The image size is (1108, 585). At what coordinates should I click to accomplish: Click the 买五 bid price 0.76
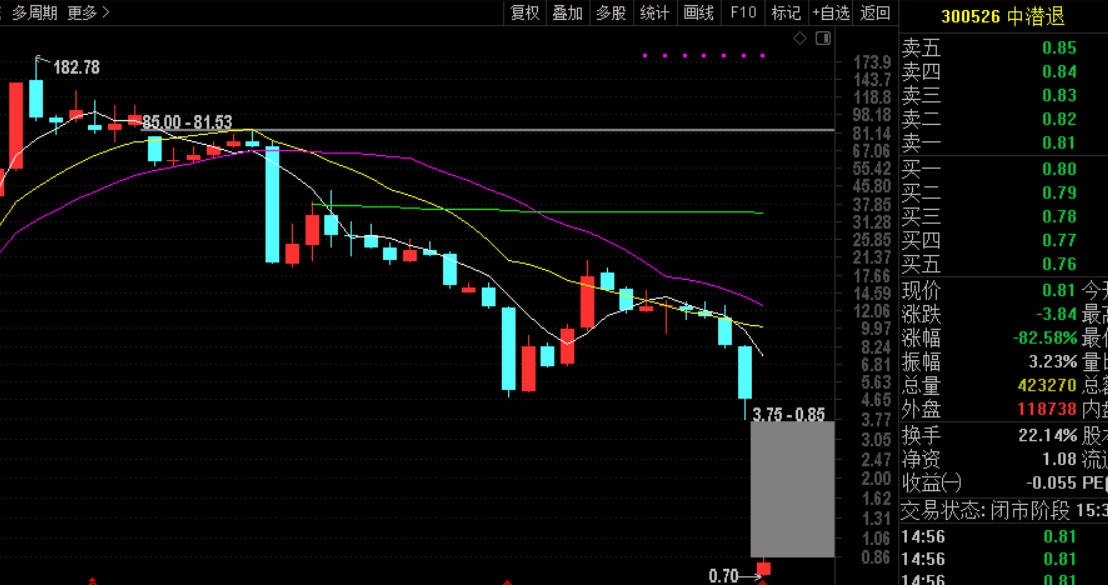(1059, 264)
